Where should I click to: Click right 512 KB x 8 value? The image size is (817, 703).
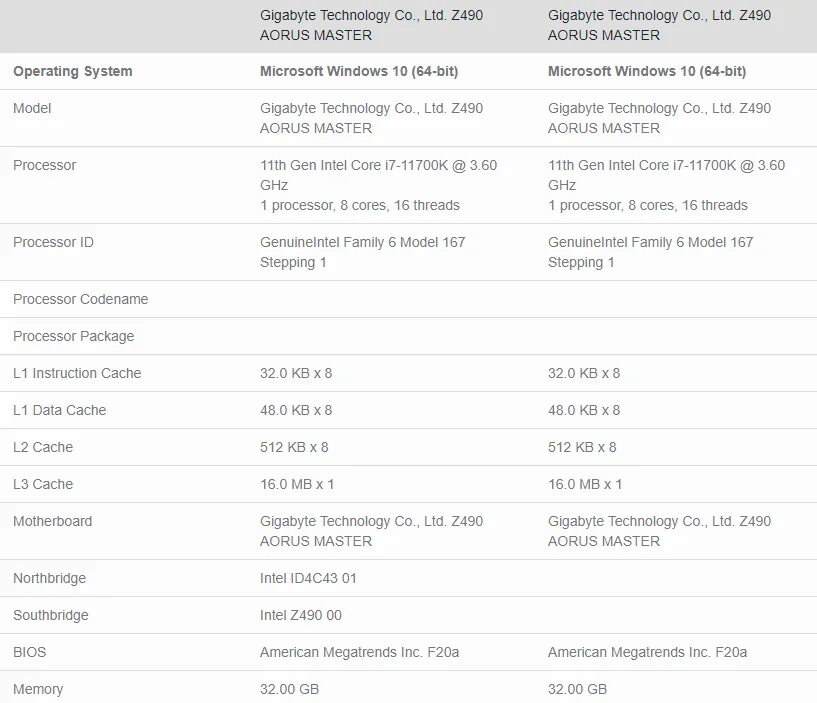coord(582,447)
